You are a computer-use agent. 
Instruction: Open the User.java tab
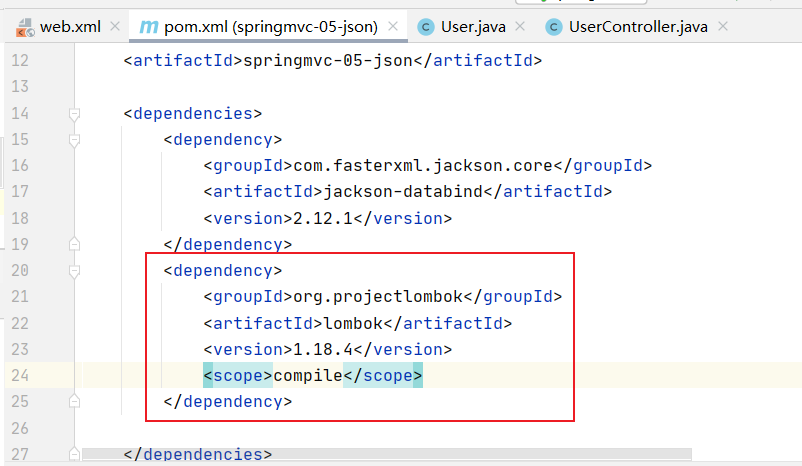(474, 26)
